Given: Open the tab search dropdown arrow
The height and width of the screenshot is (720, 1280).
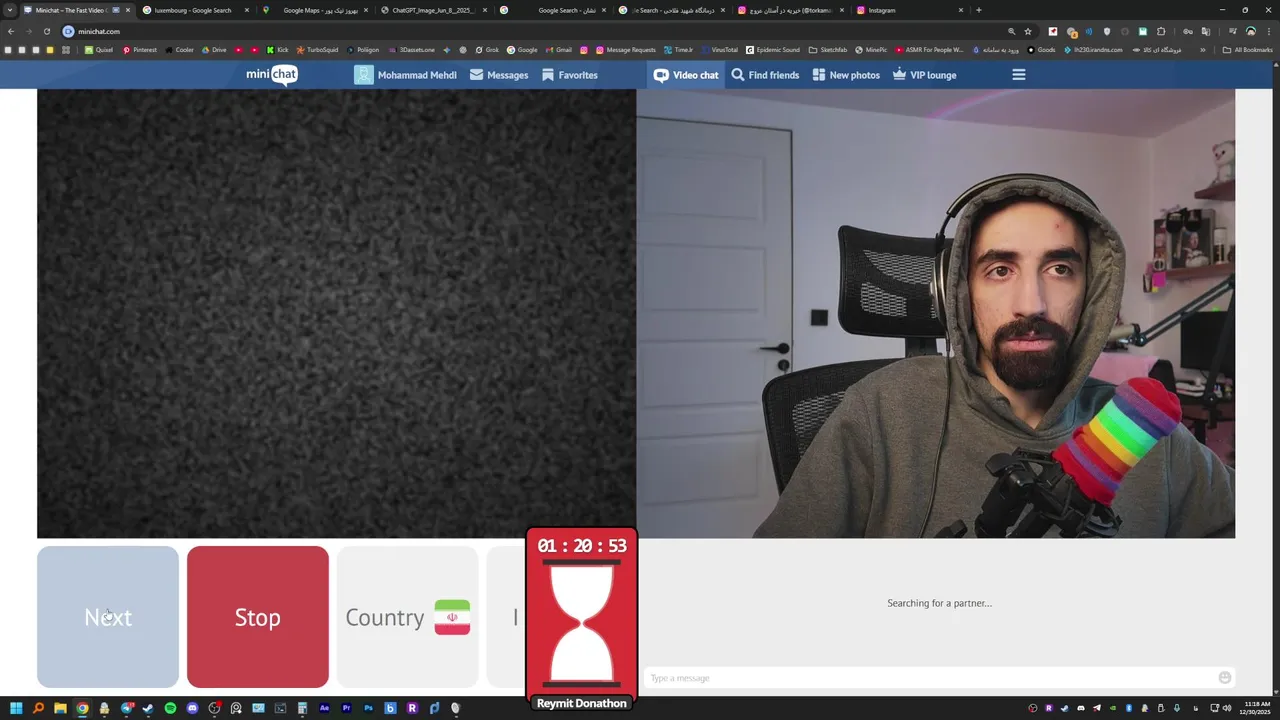Looking at the screenshot, I should [x=10, y=10].
